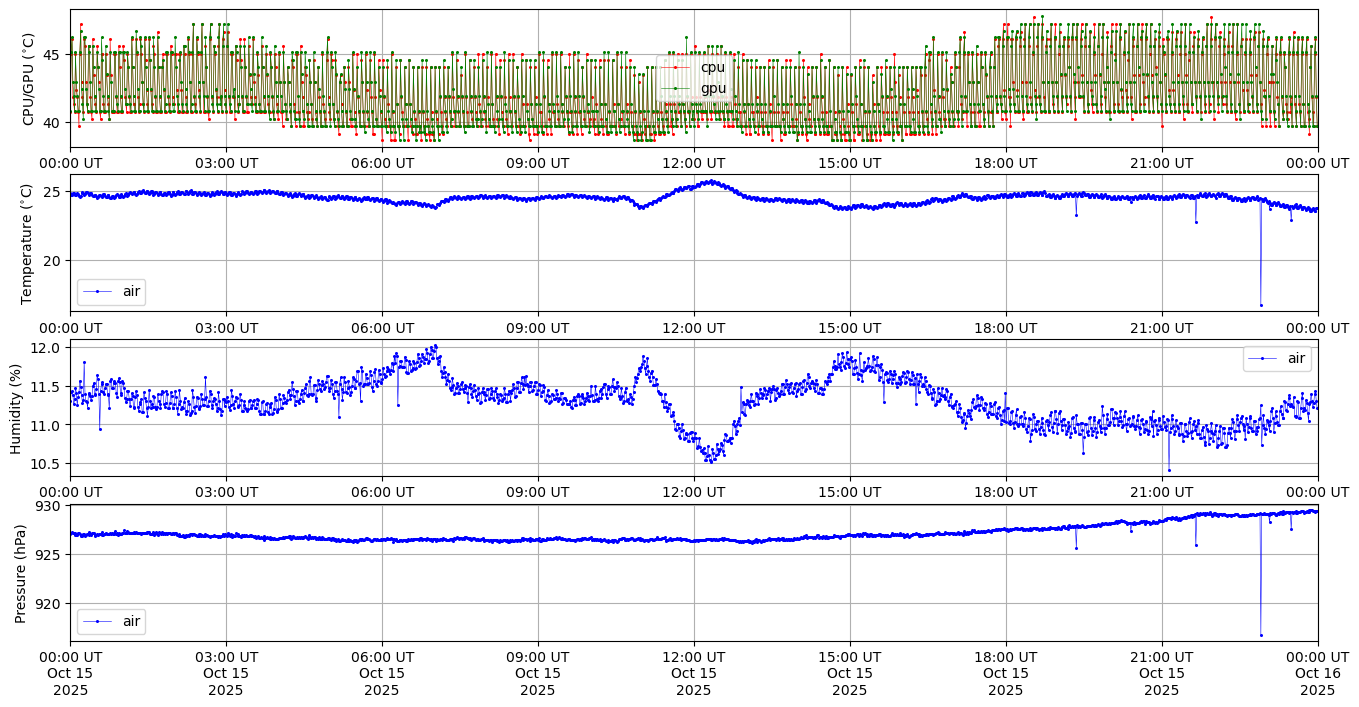Image resolution: width=1359 pixels, height=707 pixels.
Task: Click the Temperature (°C) y-axis label
Action: click(28, 243)
